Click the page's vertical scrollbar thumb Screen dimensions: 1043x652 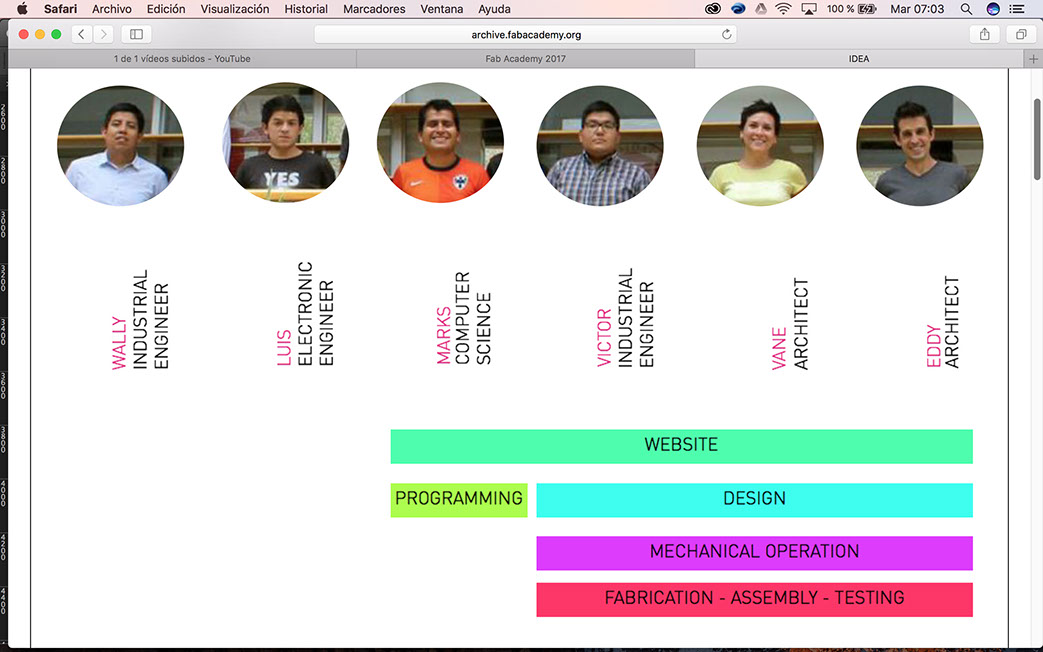pos(1037,139)
